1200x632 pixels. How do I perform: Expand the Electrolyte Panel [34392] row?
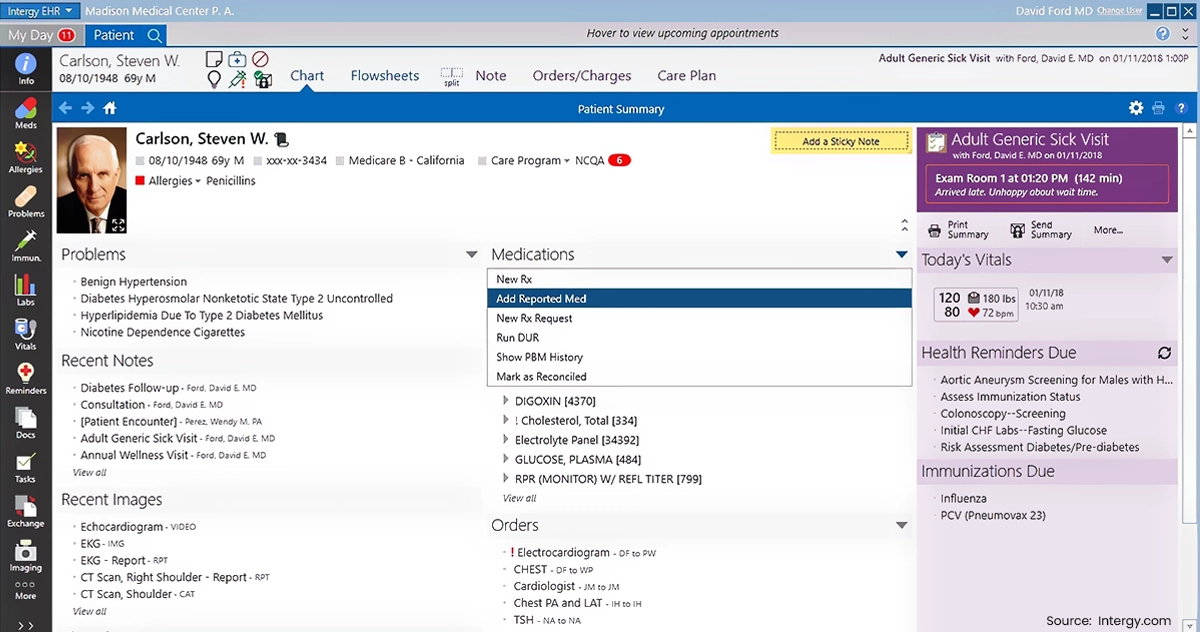pos(505,440)
